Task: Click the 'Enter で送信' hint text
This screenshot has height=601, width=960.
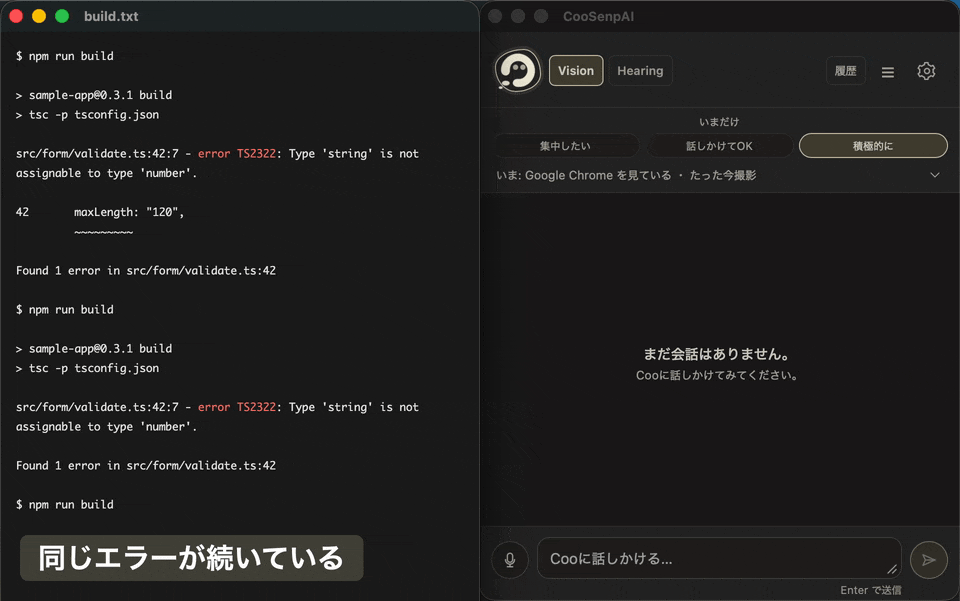Action: point(871,590)
